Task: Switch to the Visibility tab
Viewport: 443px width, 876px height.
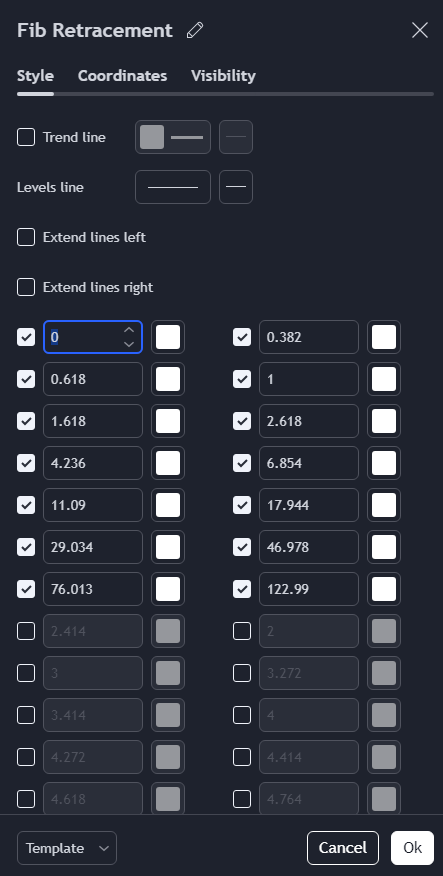Action: click(x=223, y=76)
